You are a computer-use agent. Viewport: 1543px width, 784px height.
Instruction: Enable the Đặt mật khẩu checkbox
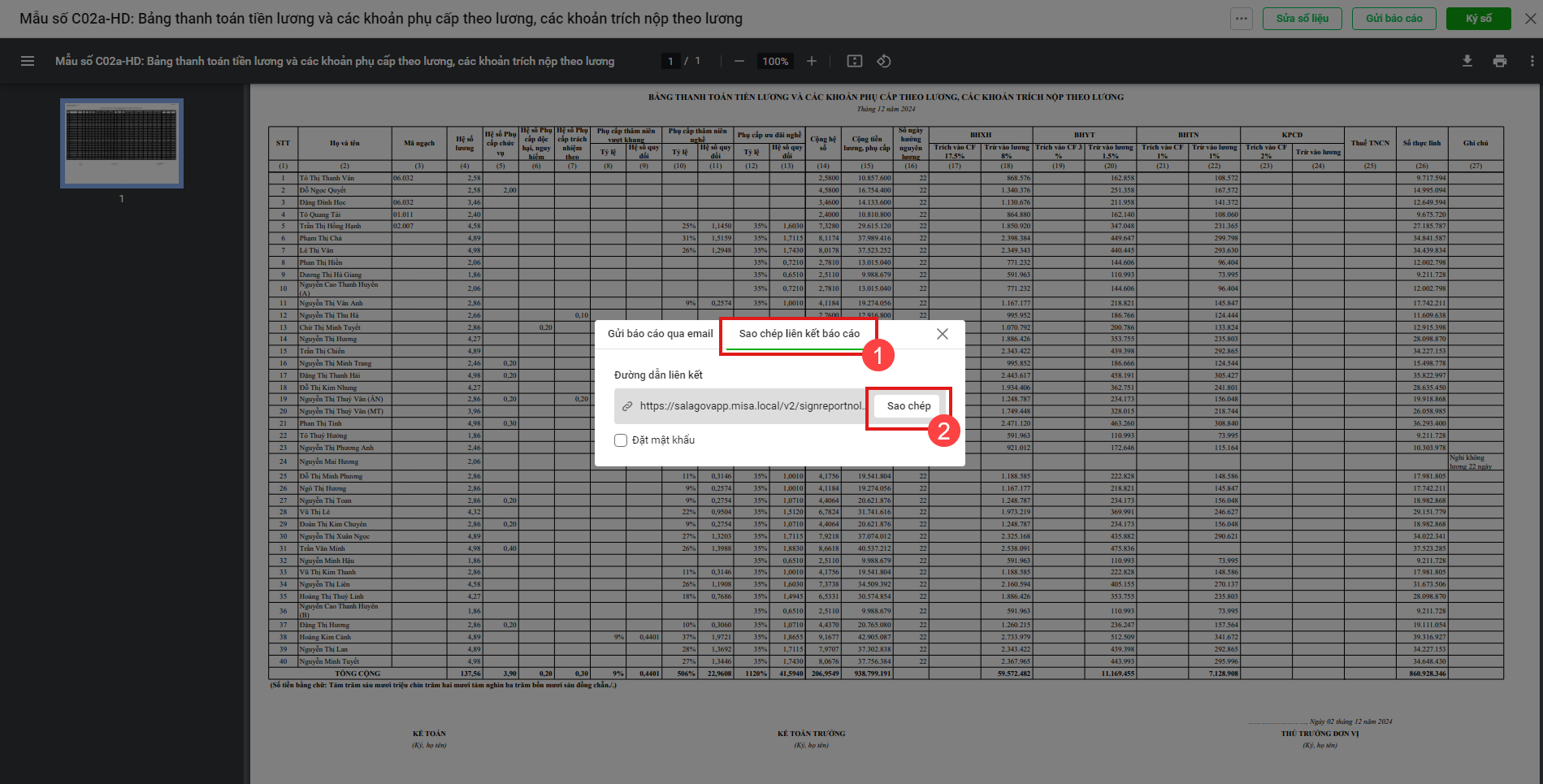click(x=621, y=440)
